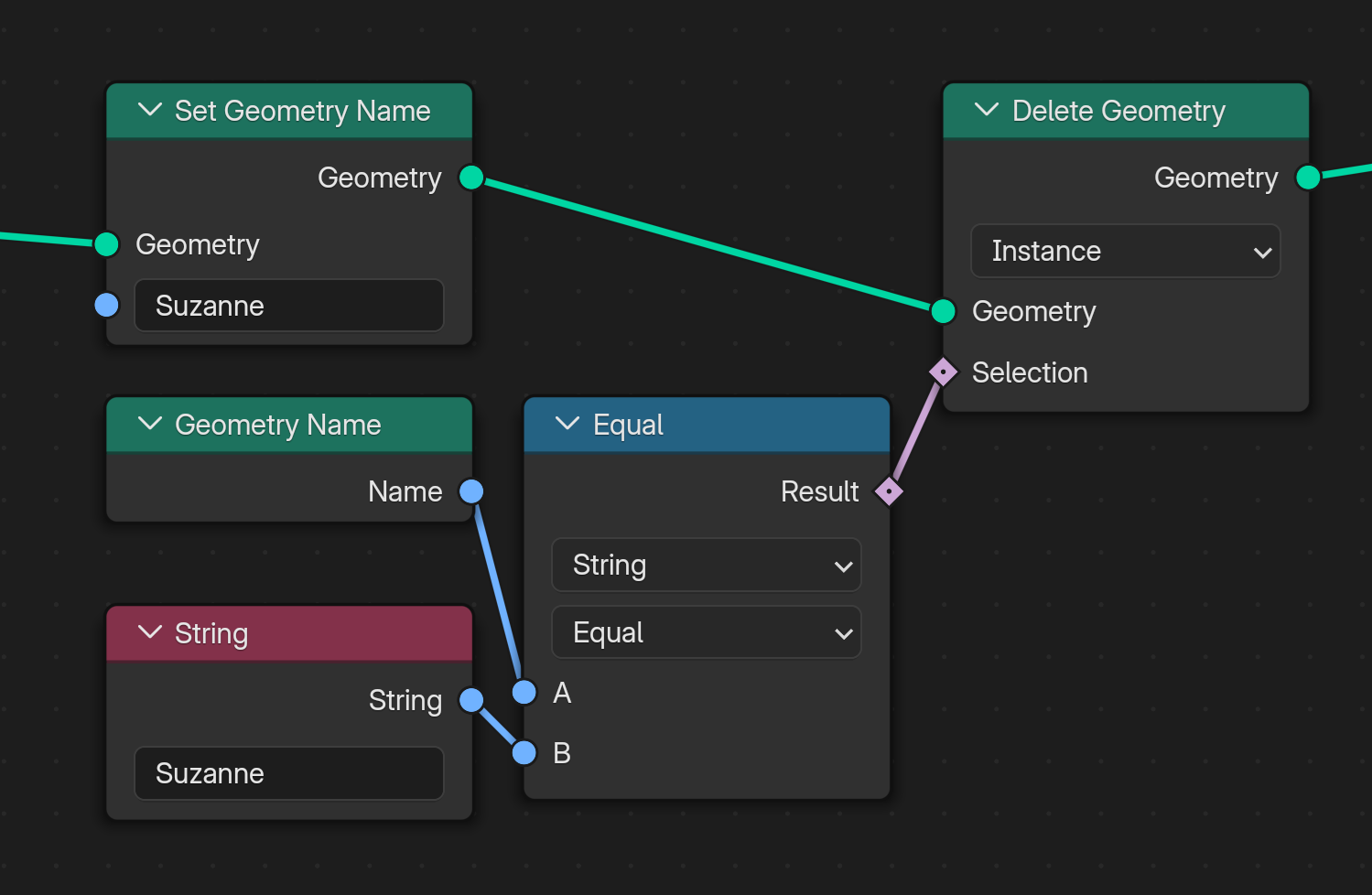
Task: Click the B input socket of Equal
Action: tap(524, 752)
